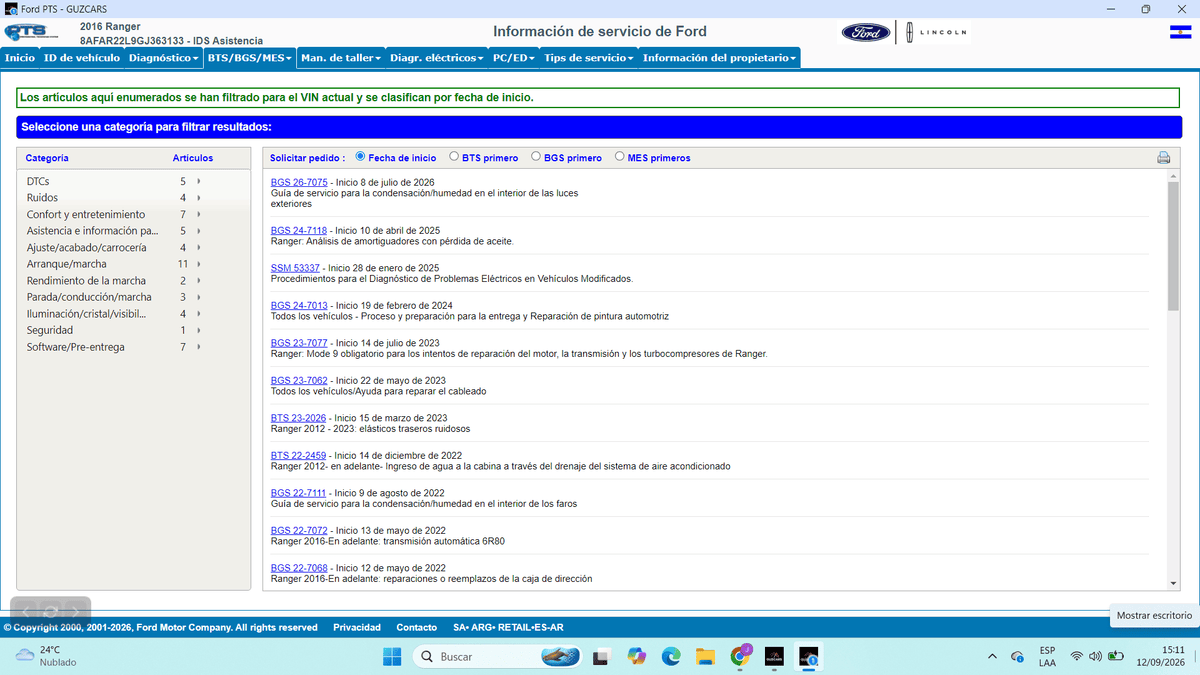The width and height of the screenshot is (1200, 675).
Task: Open the Windows Start menu
Action: click(x=391, y=656)
